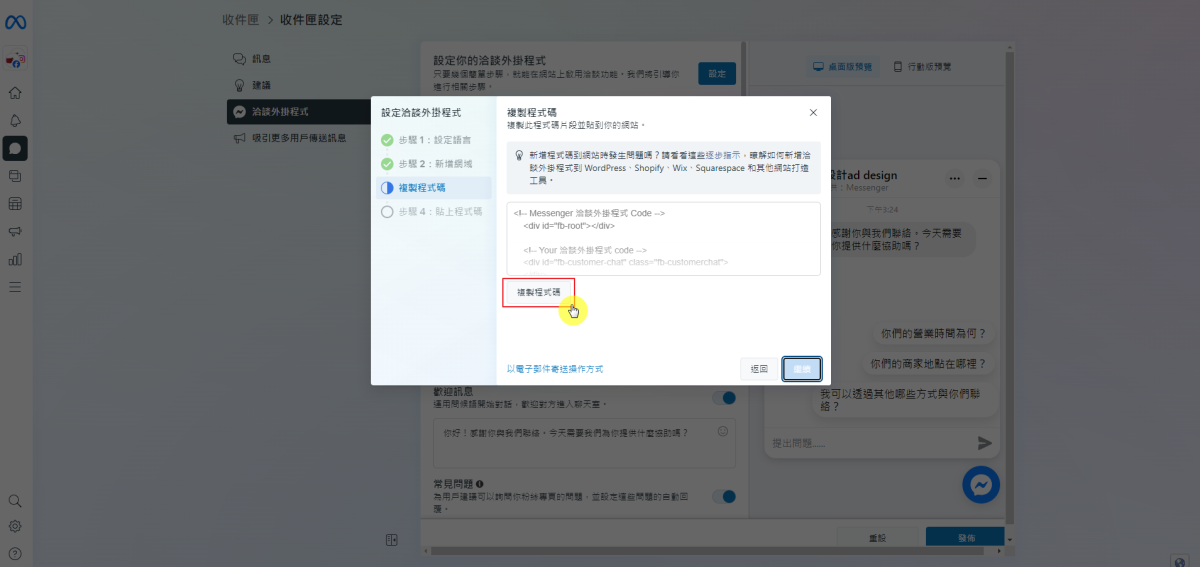
Task: Switch to 桌面版預覽 tab
Action: tap(842, 66)
